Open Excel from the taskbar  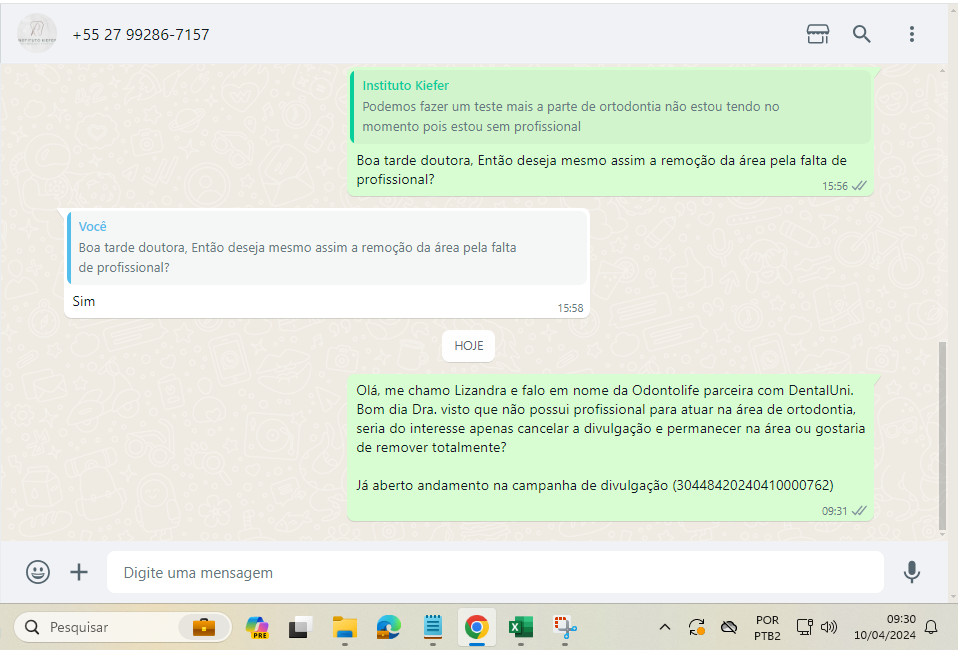coord(521,627)
